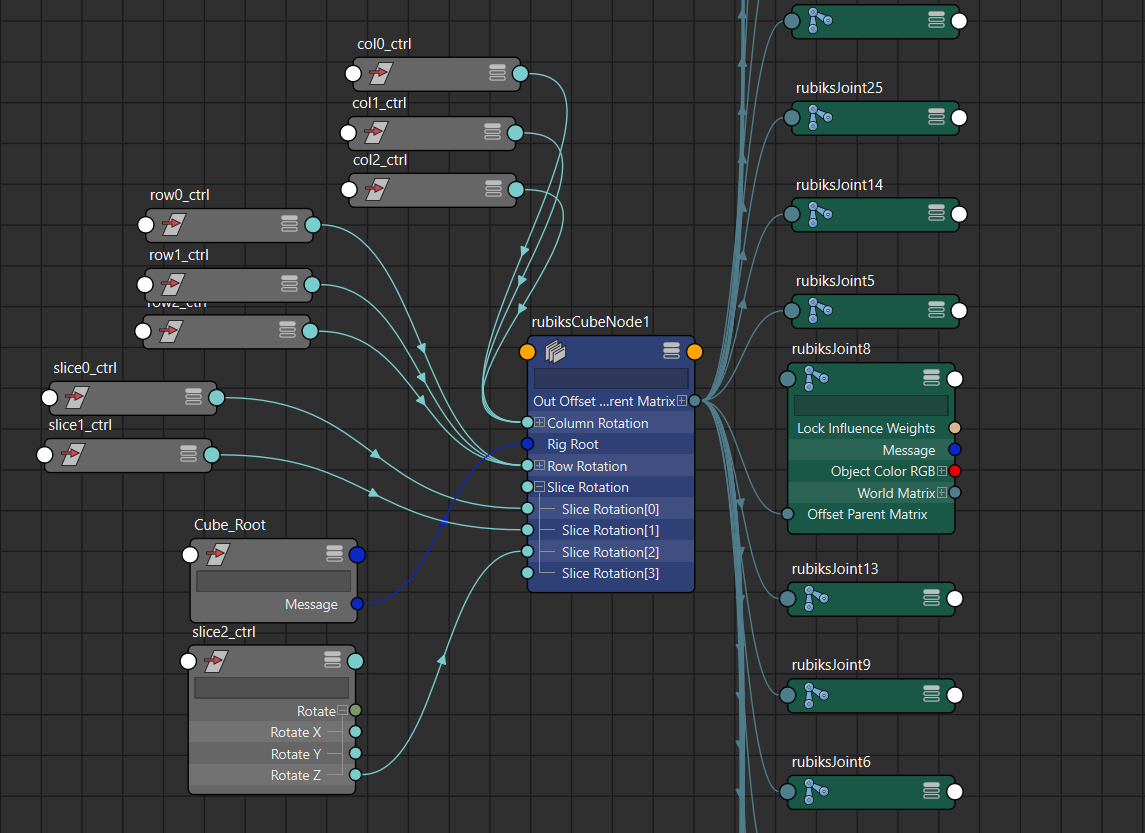Click the Rig Root input port
The image size is (1145, 833).
coord(527,444)
